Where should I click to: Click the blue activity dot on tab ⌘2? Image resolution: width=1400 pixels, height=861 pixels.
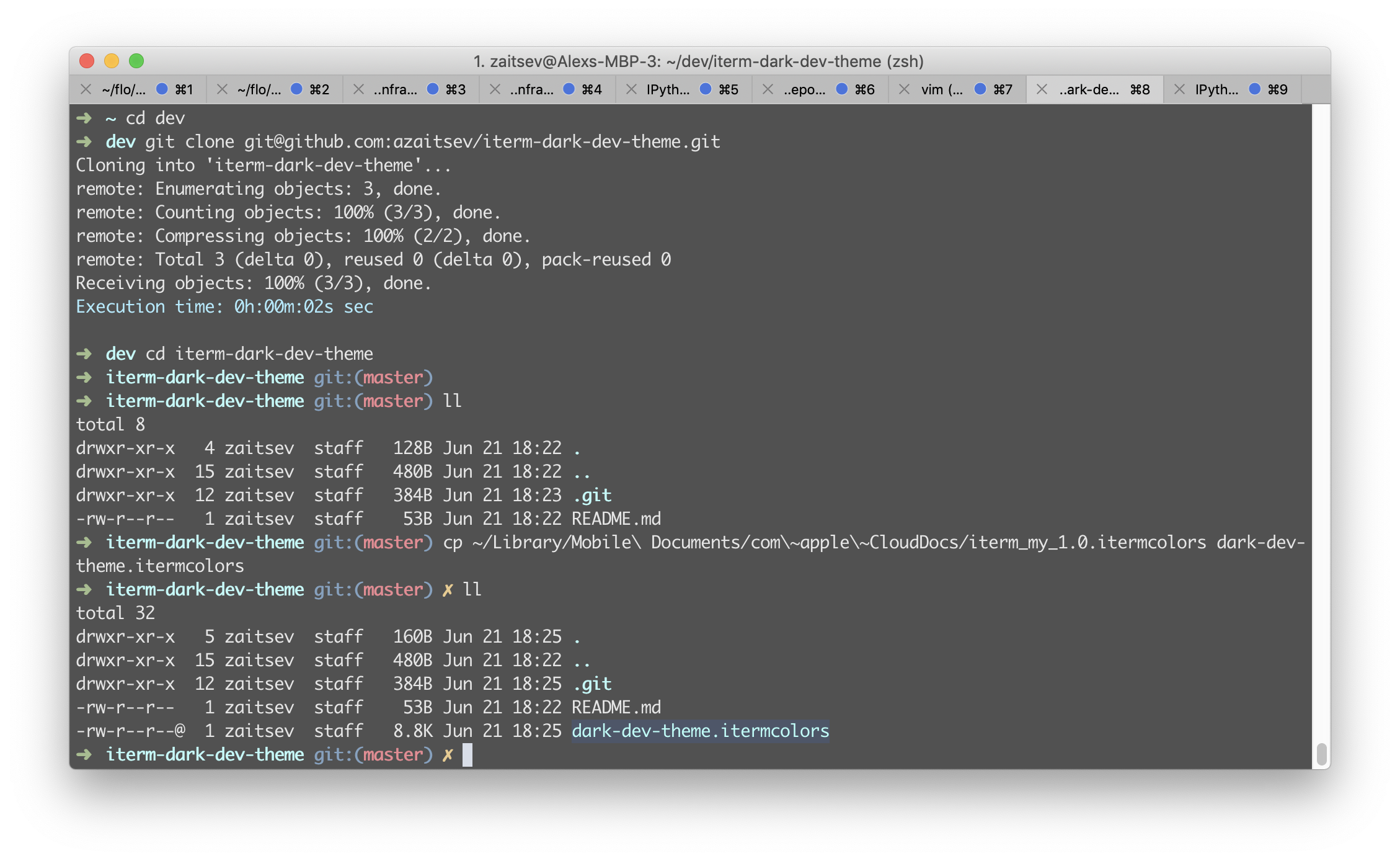click(x=296, y=89)
